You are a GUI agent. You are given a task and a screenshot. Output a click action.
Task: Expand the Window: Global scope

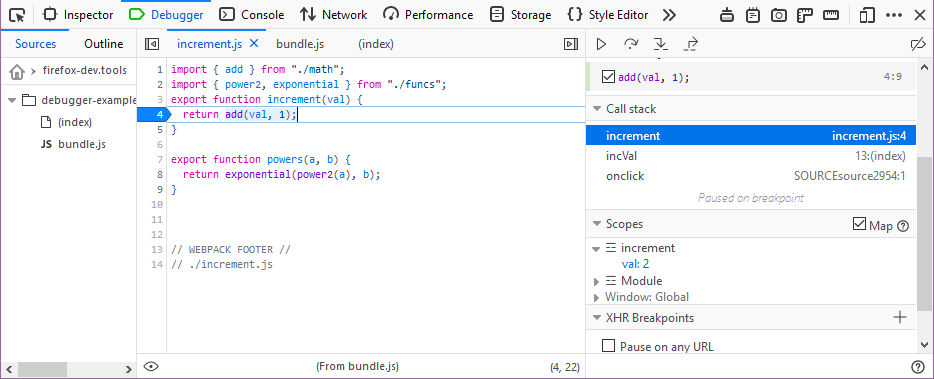coord(596,297)
